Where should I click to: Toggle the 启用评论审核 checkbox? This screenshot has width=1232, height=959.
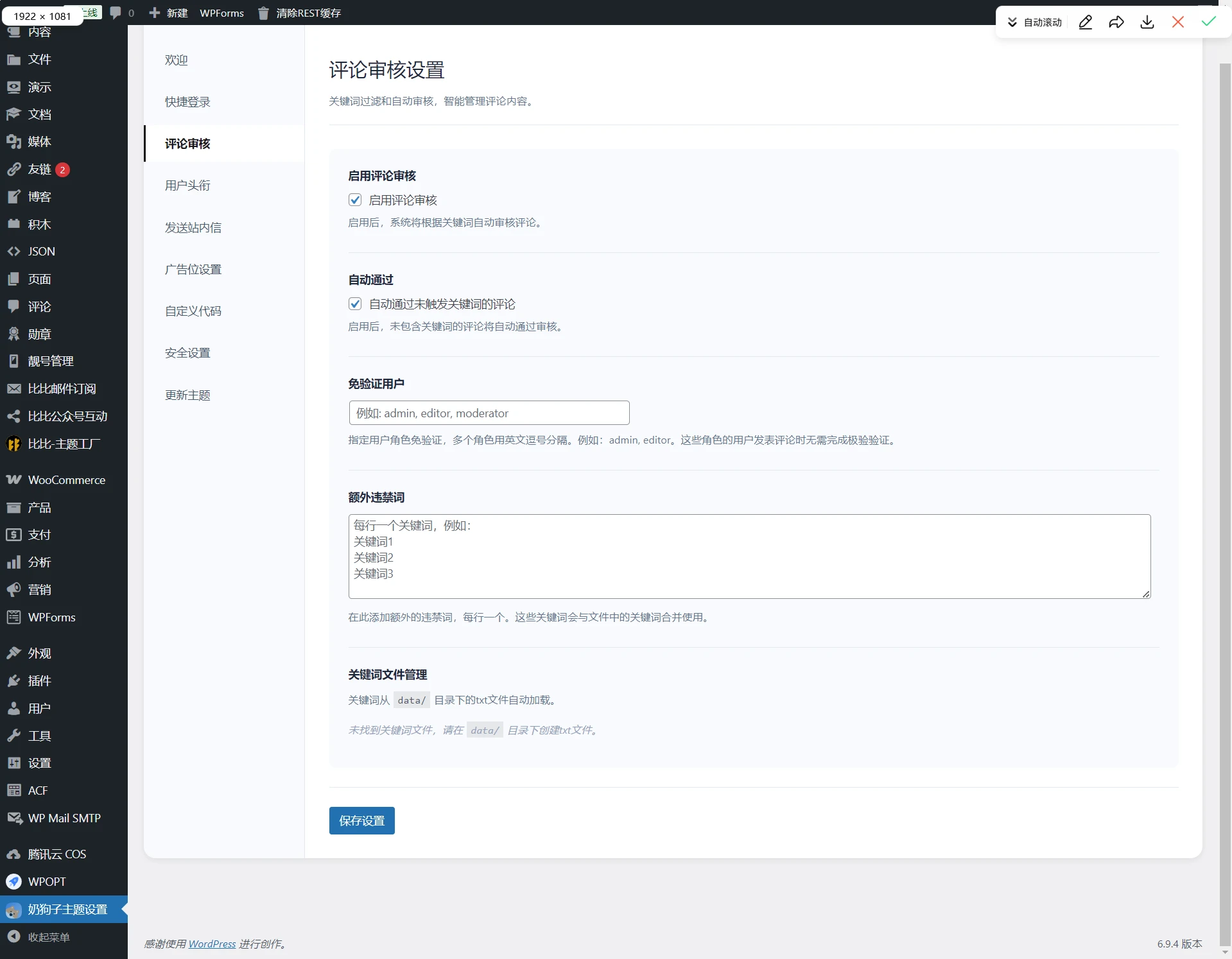coord(355,200)
